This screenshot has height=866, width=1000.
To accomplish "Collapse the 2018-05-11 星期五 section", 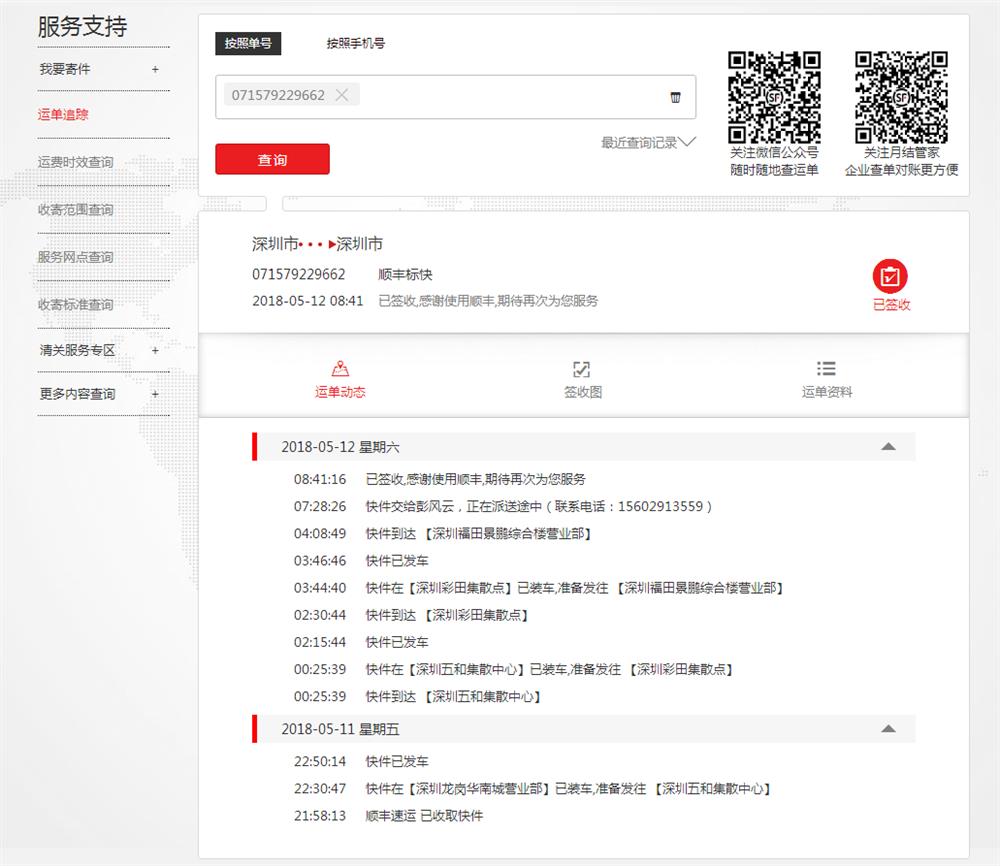I will [x=888, y=729].
